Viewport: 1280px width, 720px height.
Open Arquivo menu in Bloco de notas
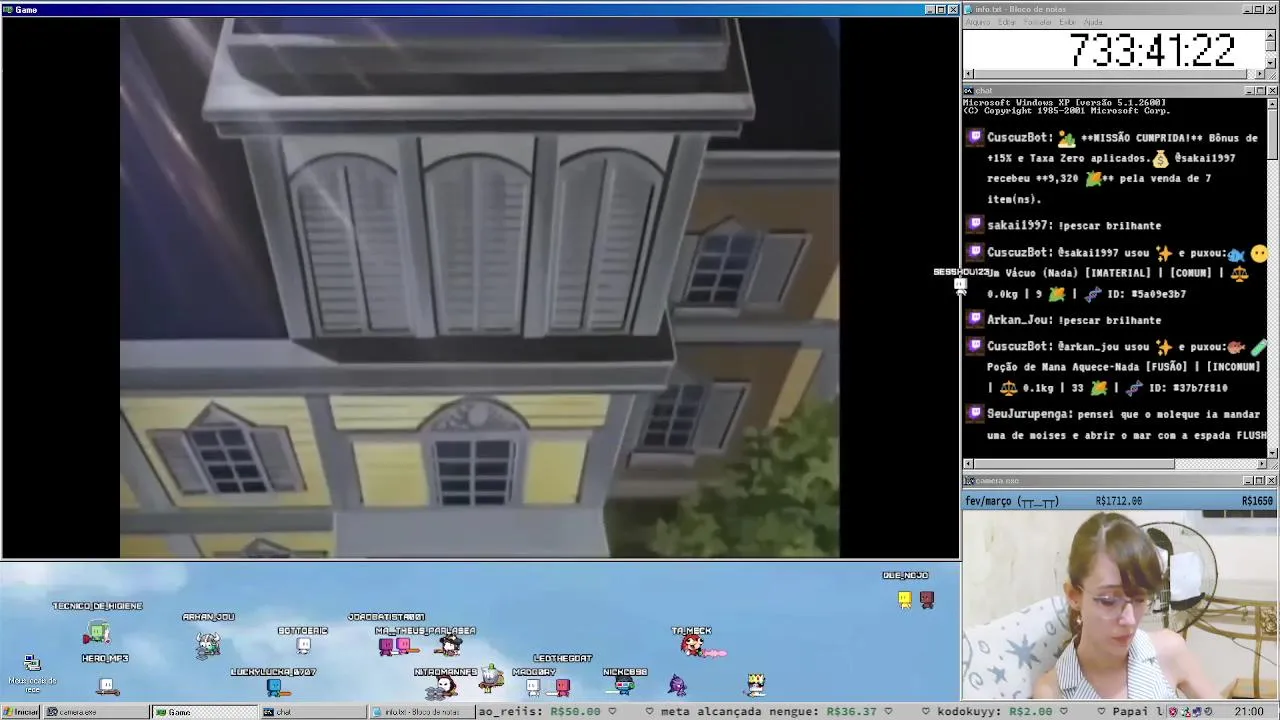coord(978,22)
